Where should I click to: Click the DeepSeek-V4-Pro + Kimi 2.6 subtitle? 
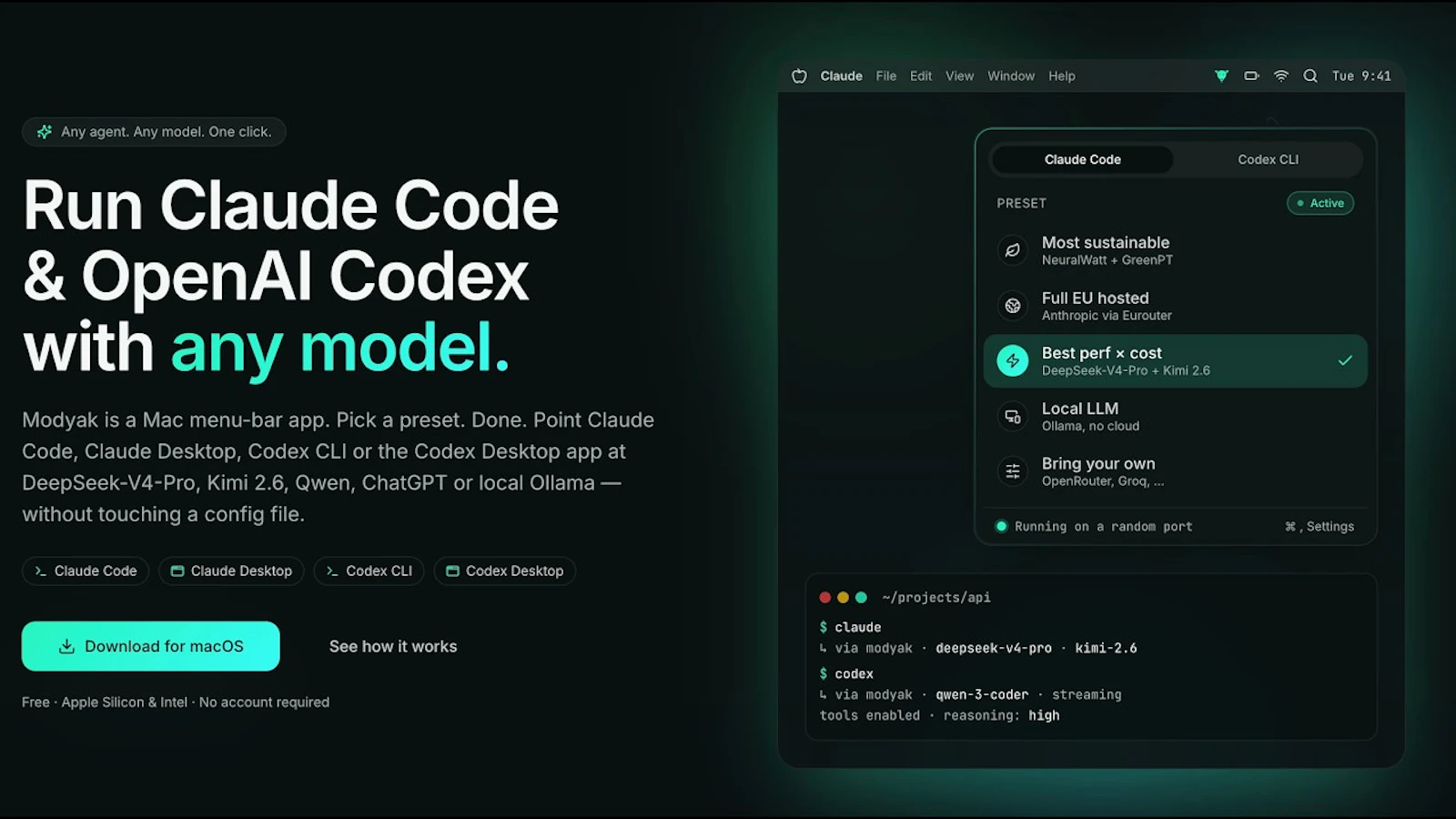[1126, 370]
